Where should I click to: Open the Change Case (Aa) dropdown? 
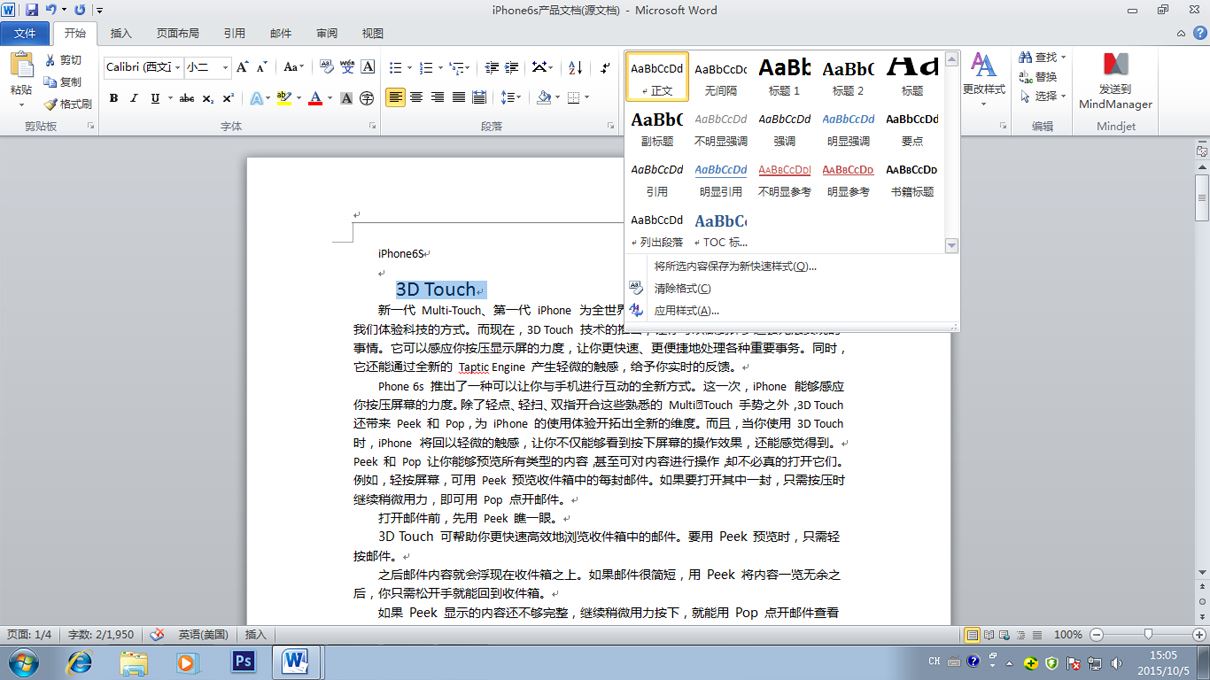(x=294, y=67)
